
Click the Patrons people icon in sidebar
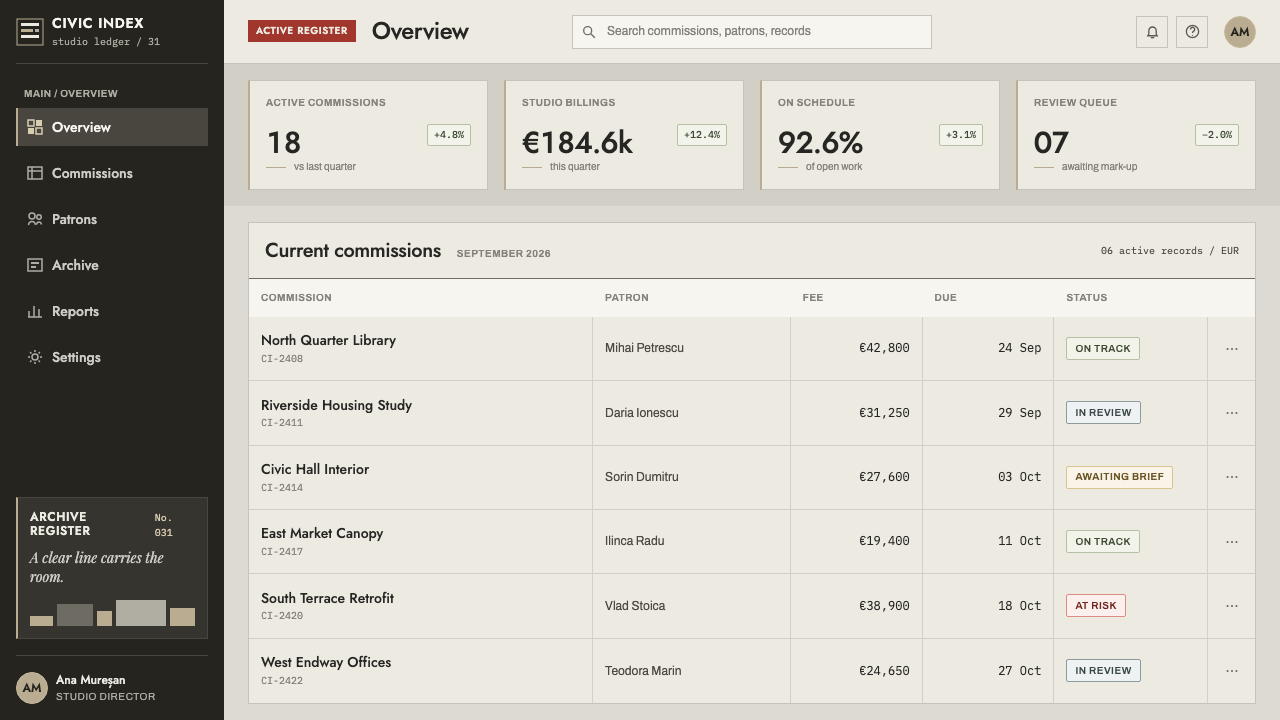35,219
